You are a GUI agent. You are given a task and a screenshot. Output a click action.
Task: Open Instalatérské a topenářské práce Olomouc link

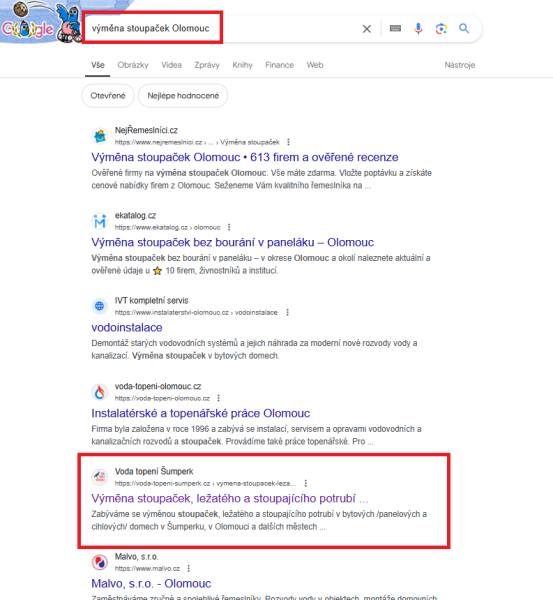pos(201,413)
